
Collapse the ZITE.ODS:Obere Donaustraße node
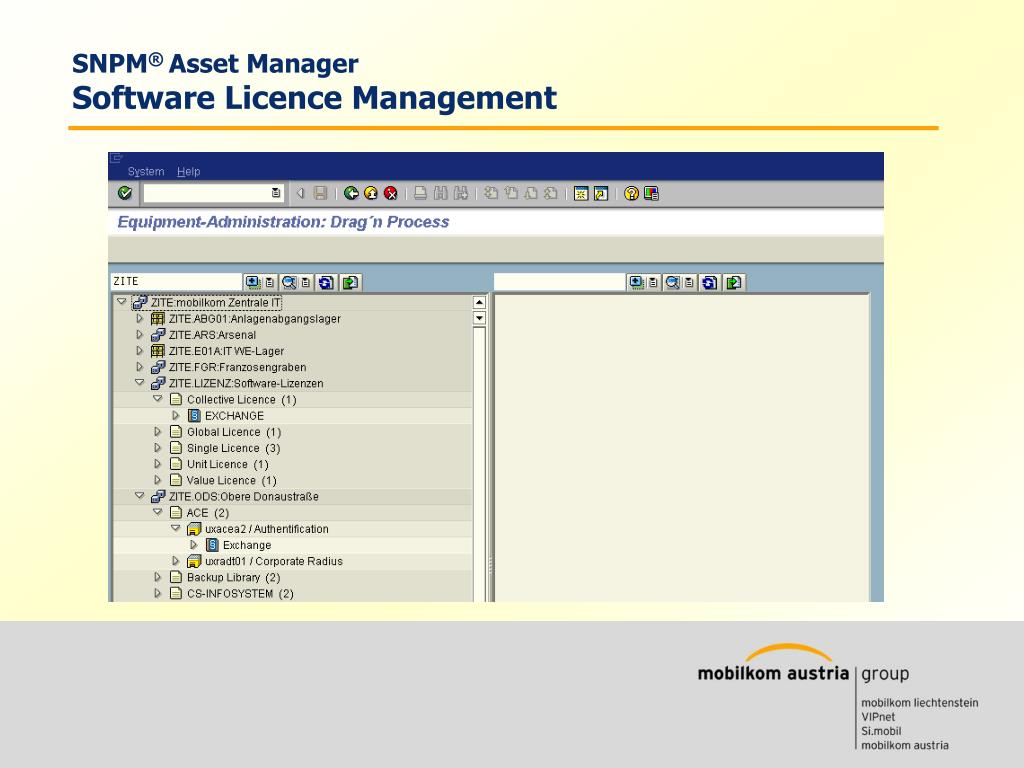(140, 496)
